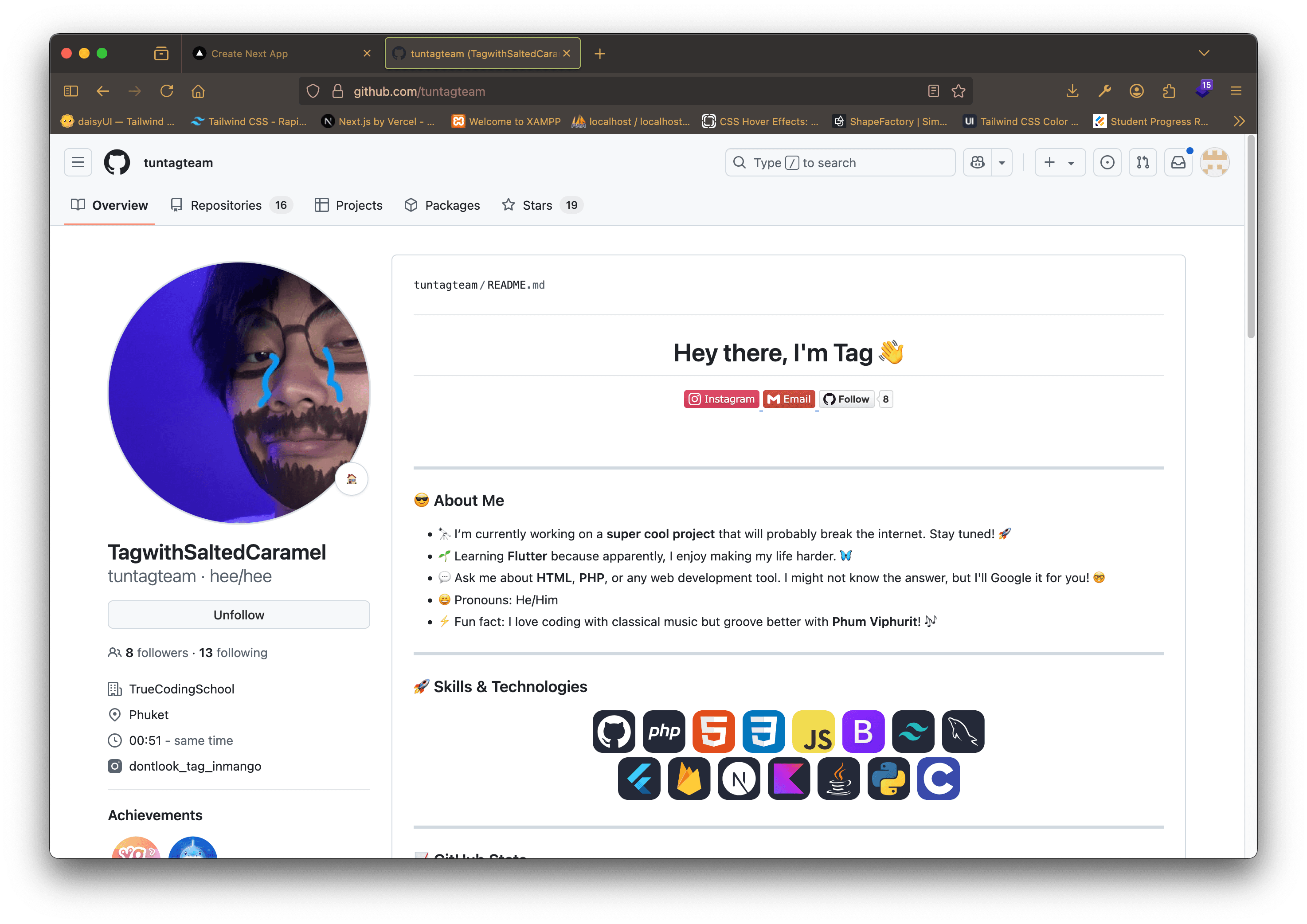1307x924 pixels.
Task: Click the Kotlin skill icon
Action: tap(789, 779)
